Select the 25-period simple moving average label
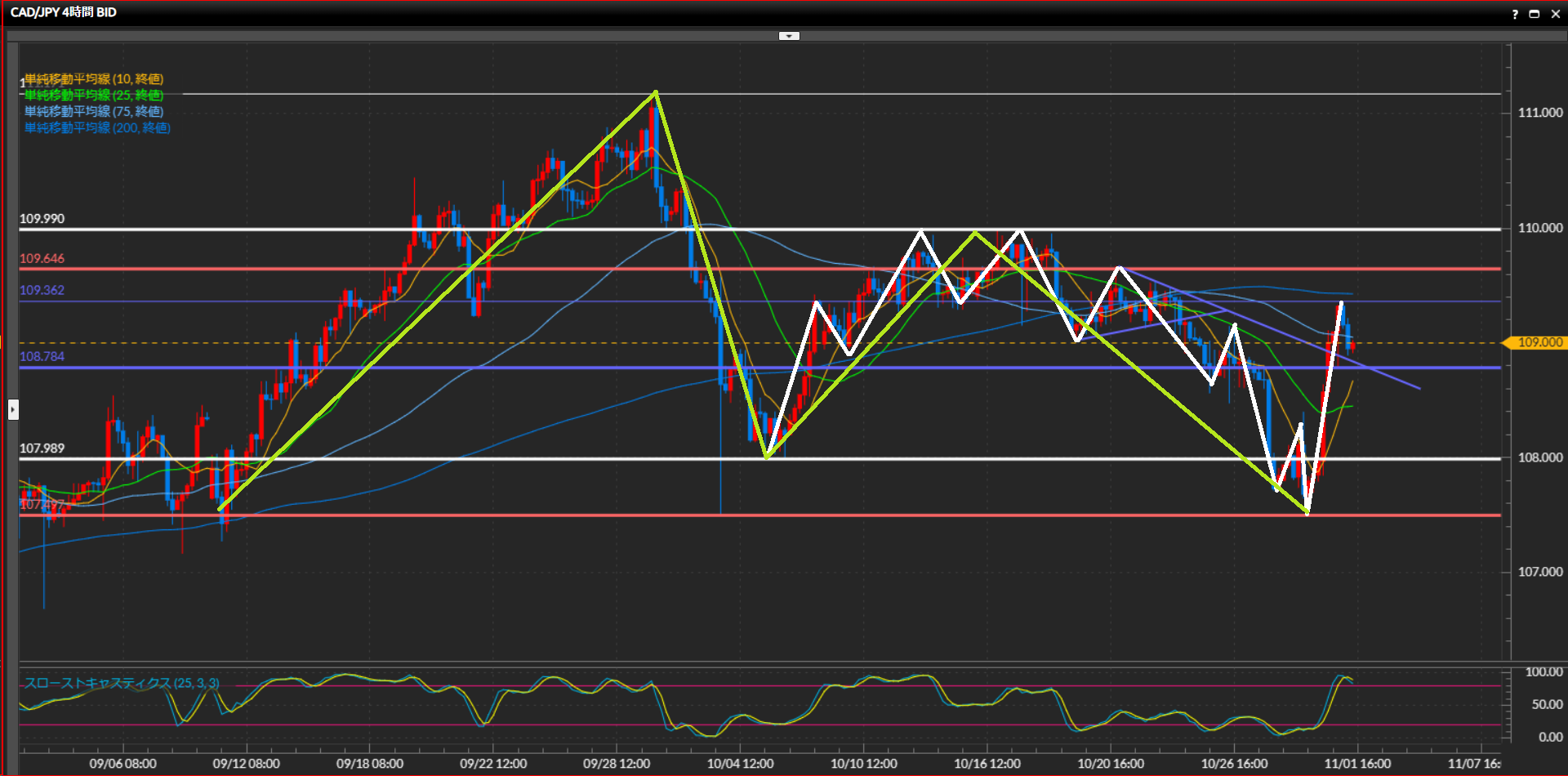The image size is (1568, 776). point(94,96)
